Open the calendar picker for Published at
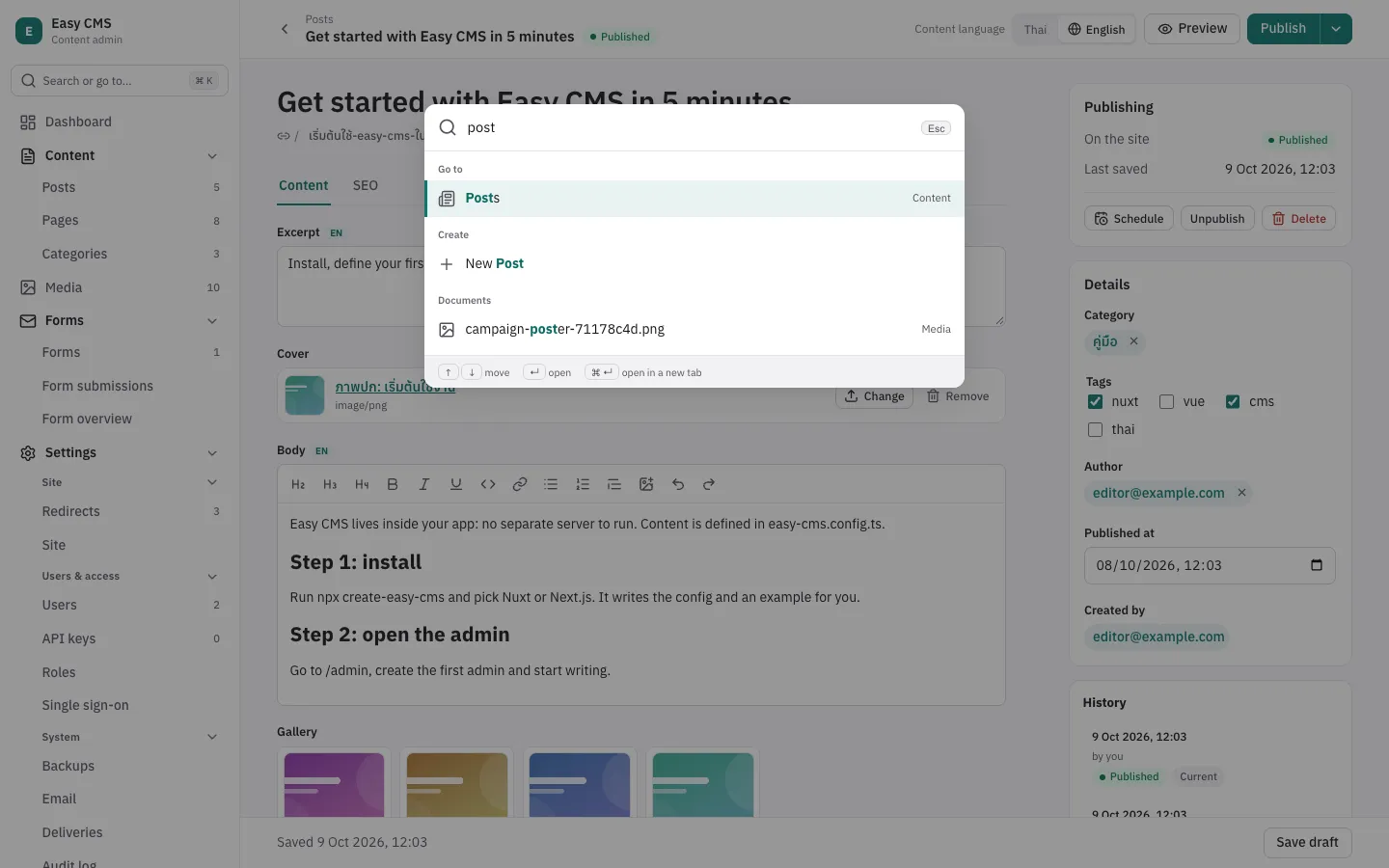 pos(1317,565)
